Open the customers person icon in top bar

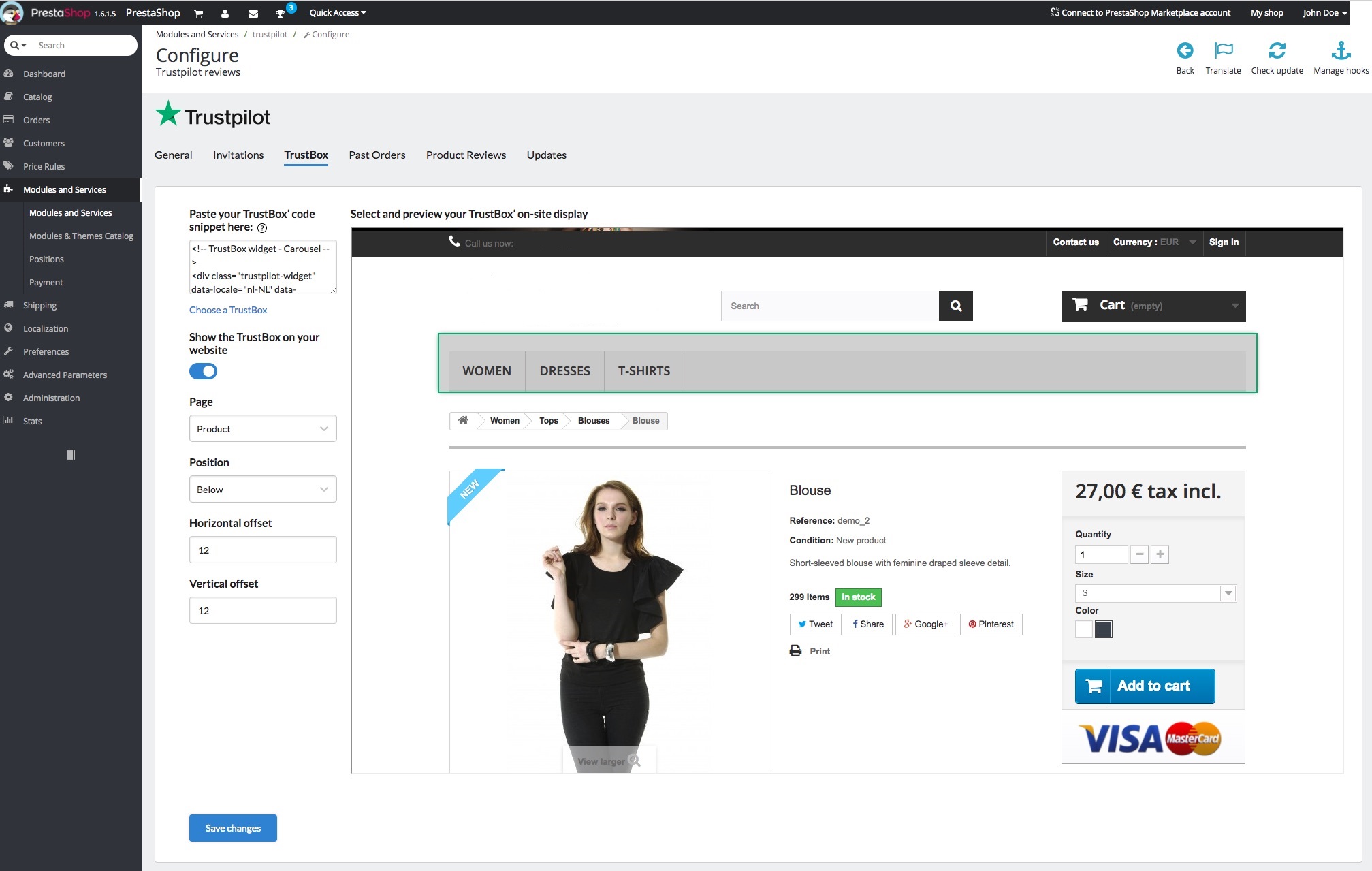click(x=225, y=13)
